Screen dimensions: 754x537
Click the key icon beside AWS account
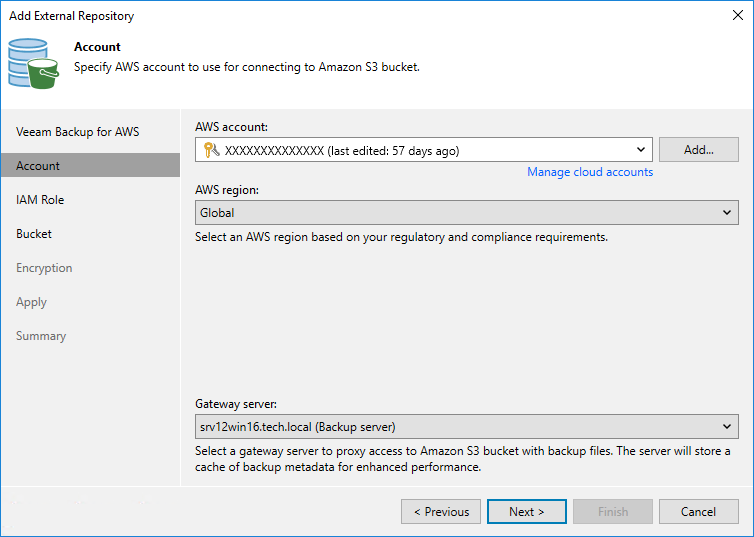click(210, 151)
